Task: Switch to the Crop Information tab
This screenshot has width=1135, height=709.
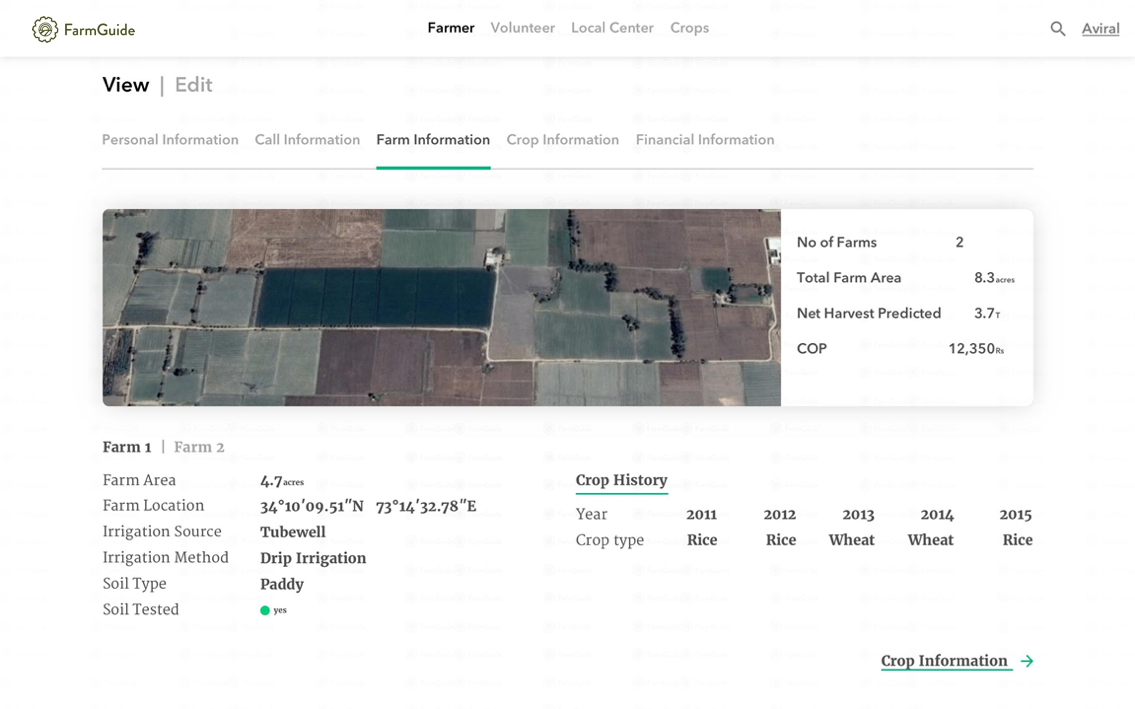Action: [562, 140]
